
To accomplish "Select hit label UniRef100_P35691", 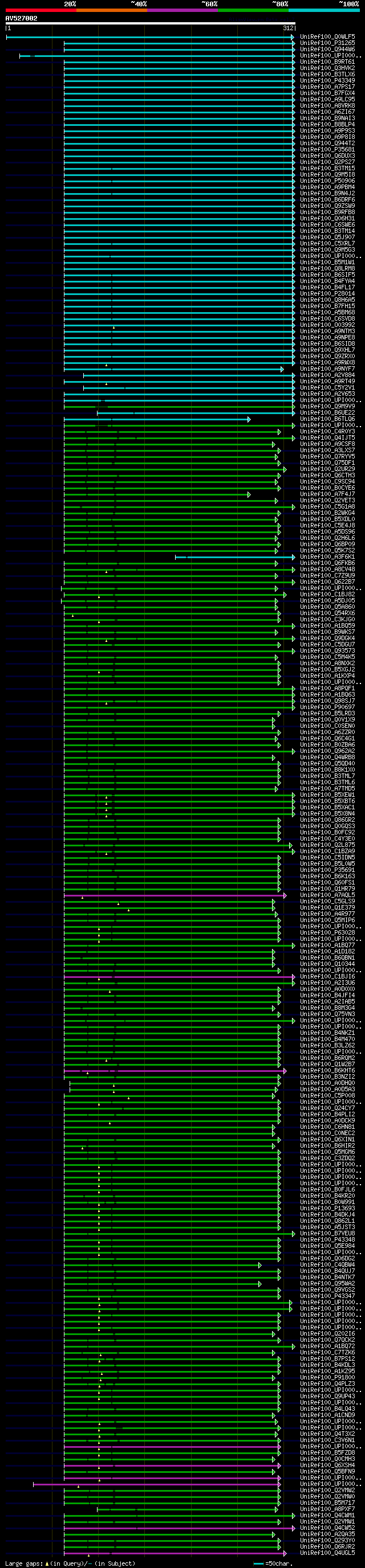I will tap(328, 870).
